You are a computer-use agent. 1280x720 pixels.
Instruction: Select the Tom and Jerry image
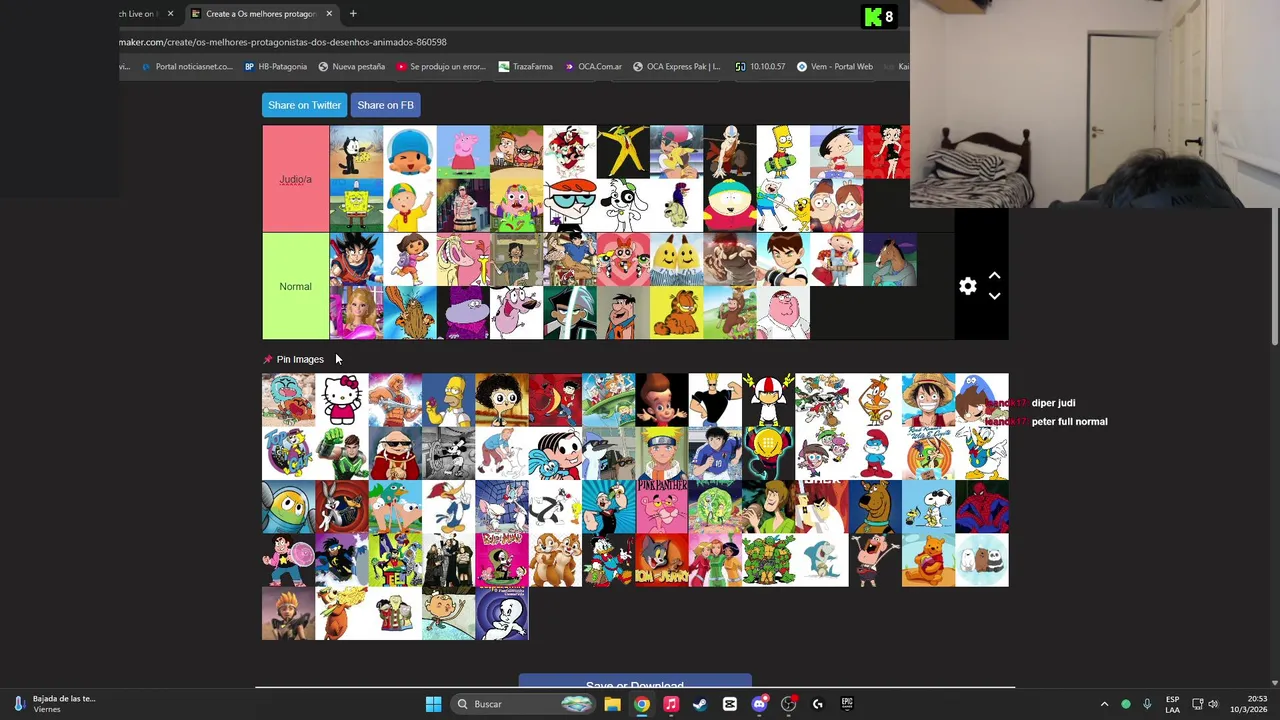point(662,560)
